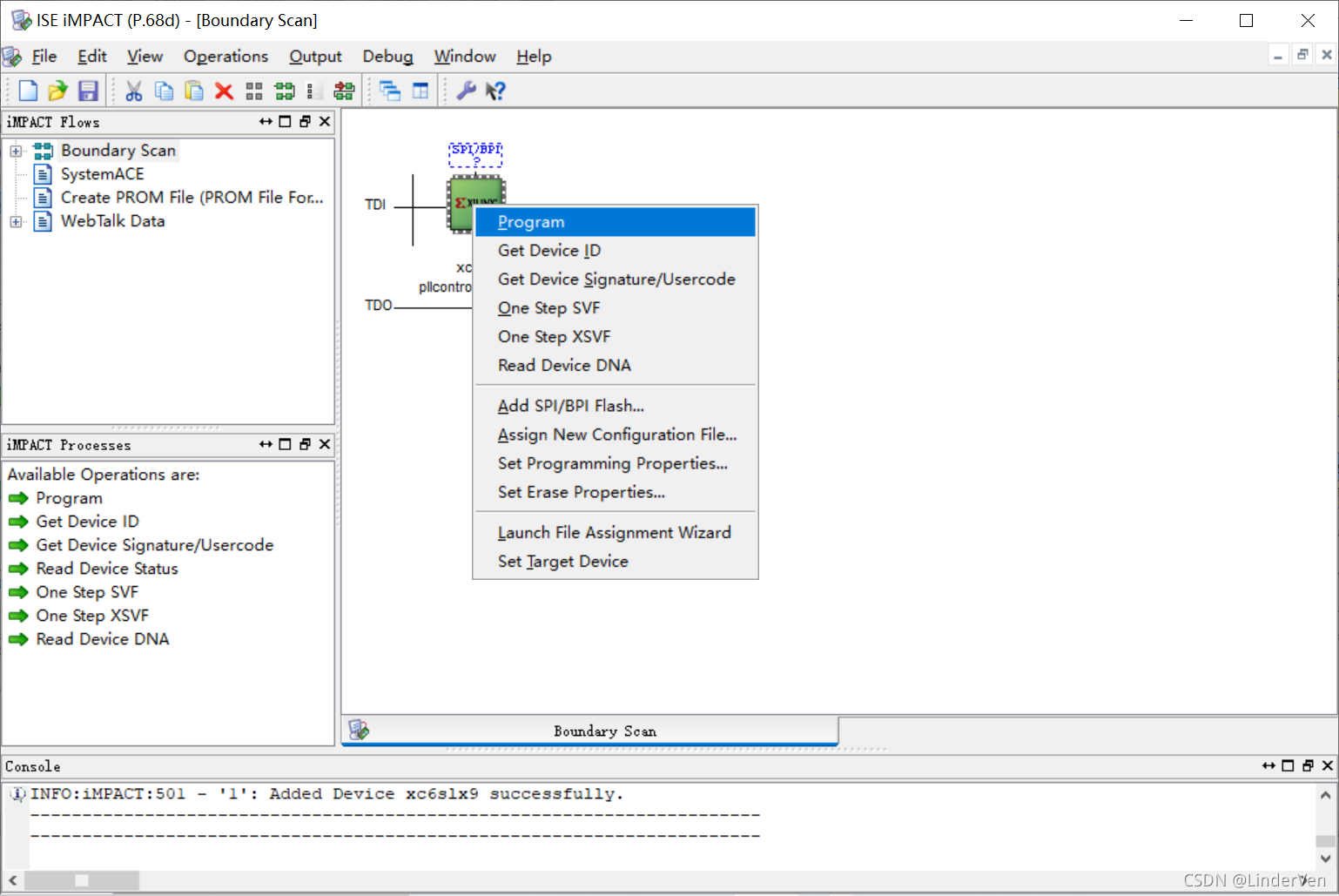Click console horizontal scrollbar thumb
This screenshot has height=896, width=1339.
point(82,880)
